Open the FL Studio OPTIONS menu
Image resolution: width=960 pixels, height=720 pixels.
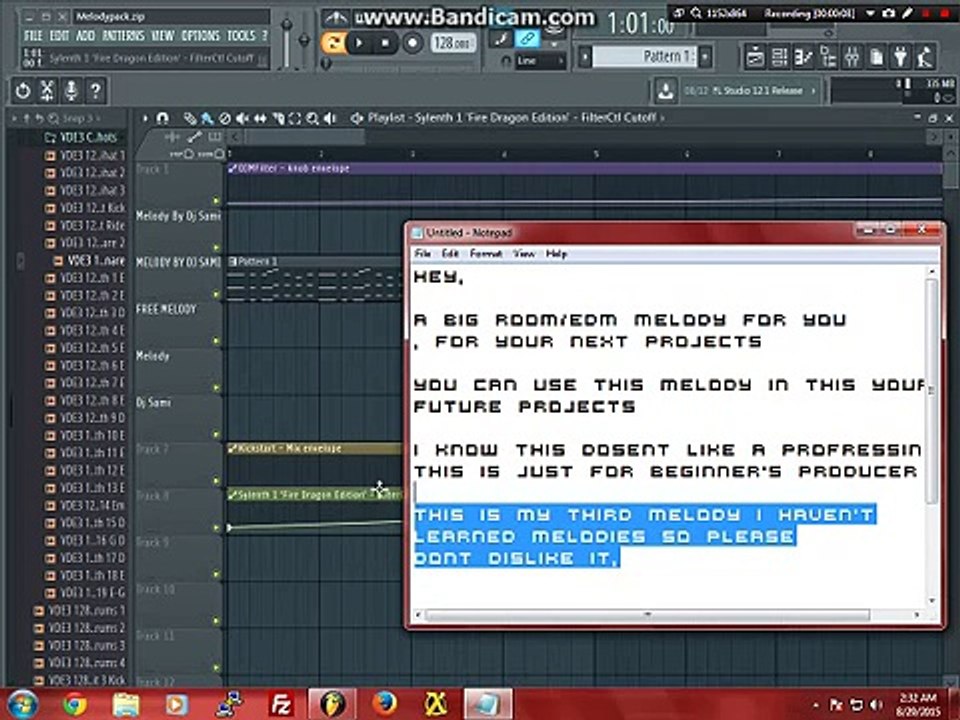click(x=200, y=36)
